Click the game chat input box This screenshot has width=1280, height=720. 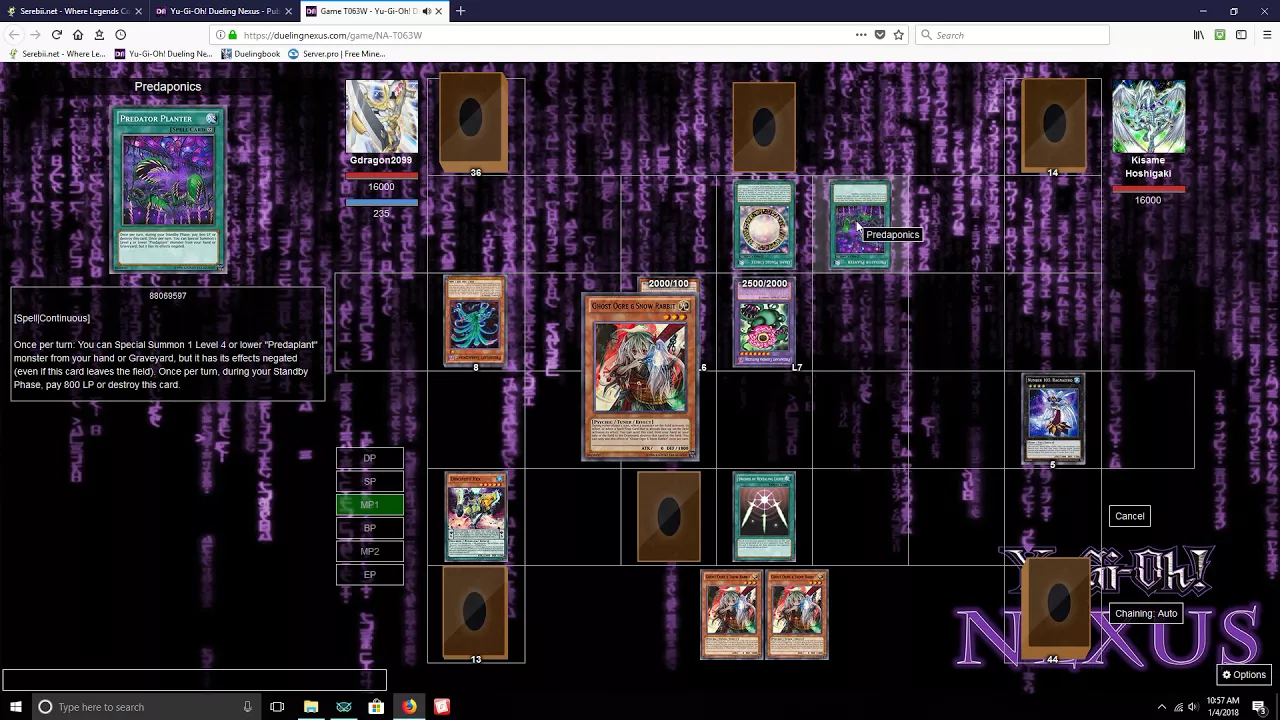[x=194, y=680]
